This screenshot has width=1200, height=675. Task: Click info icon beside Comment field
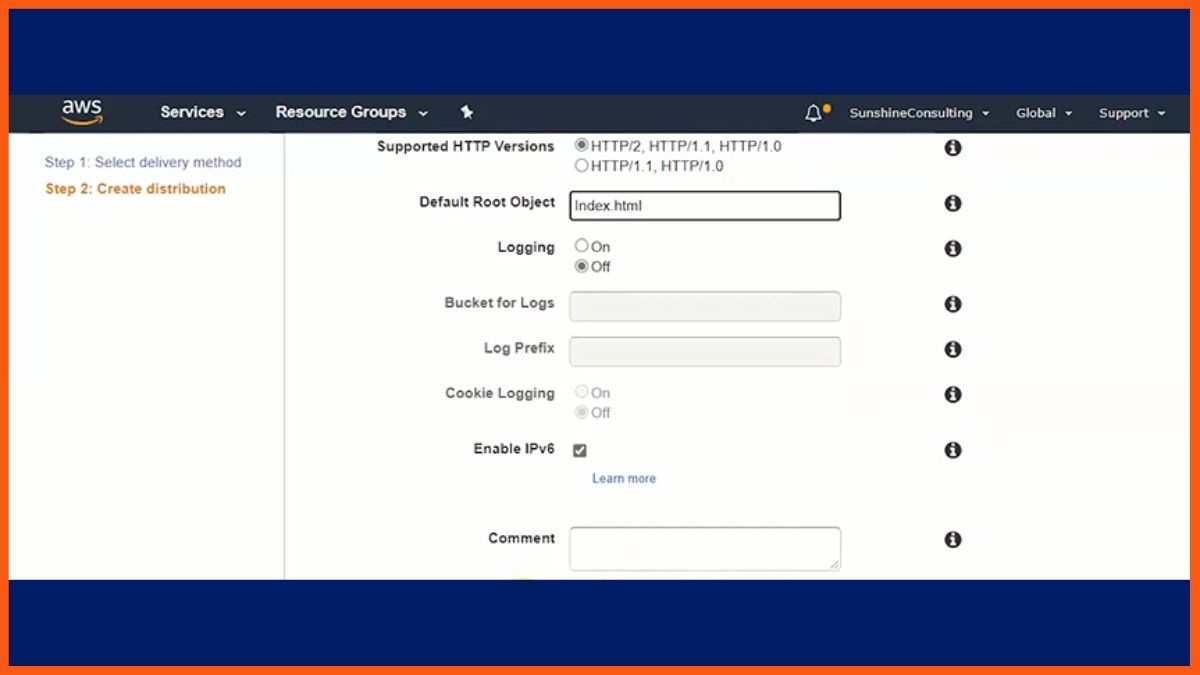coord(953,539)
